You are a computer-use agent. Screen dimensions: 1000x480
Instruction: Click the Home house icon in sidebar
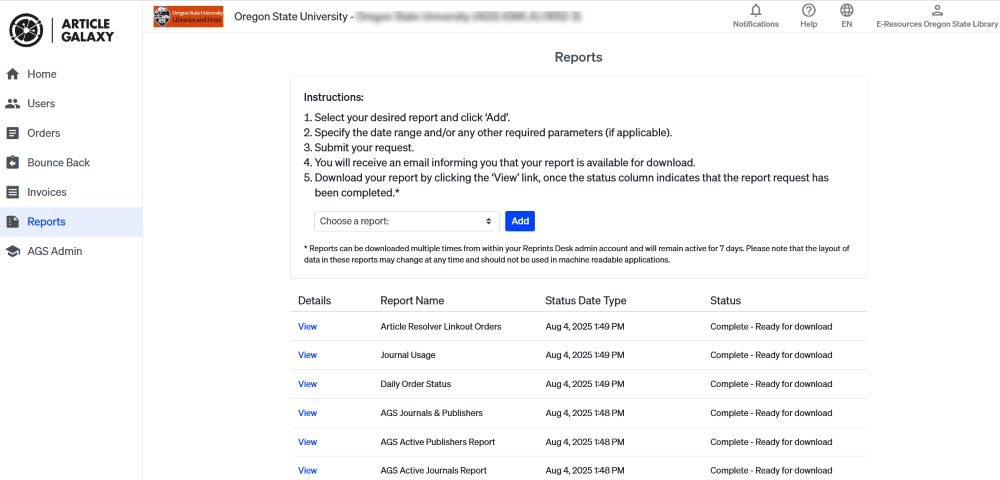13,74
